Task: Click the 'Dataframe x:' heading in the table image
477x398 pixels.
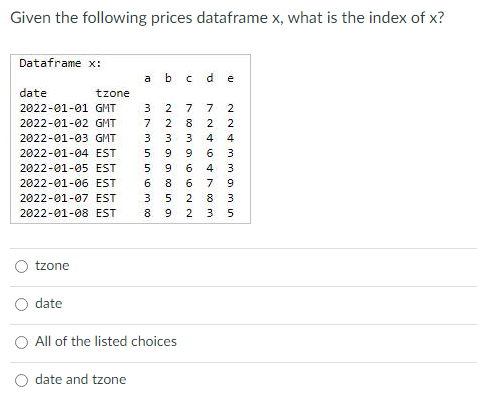Action: [x=60, y=63]
